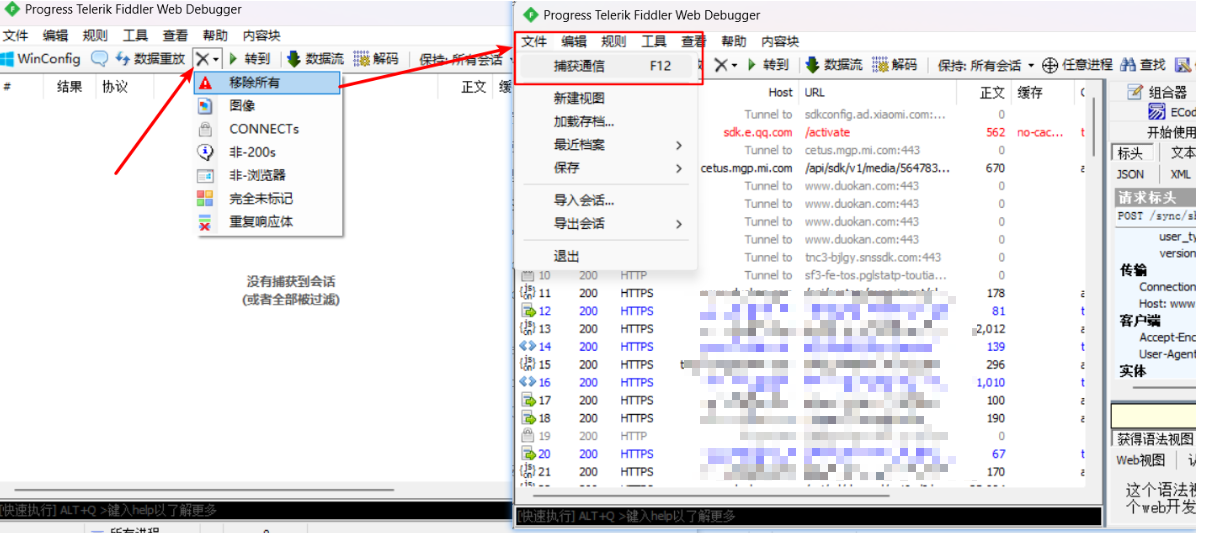Choose 图像 from the remove dropdown
Viewport: 1208px width, 533px height.
click(267, 106)
